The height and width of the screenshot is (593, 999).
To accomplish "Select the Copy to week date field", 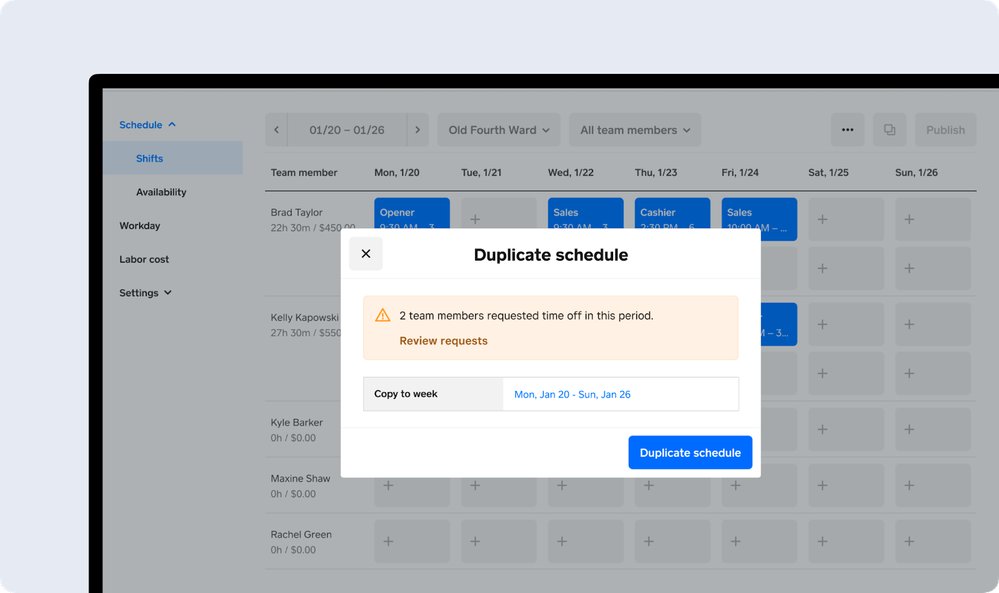I will [620, 394].
